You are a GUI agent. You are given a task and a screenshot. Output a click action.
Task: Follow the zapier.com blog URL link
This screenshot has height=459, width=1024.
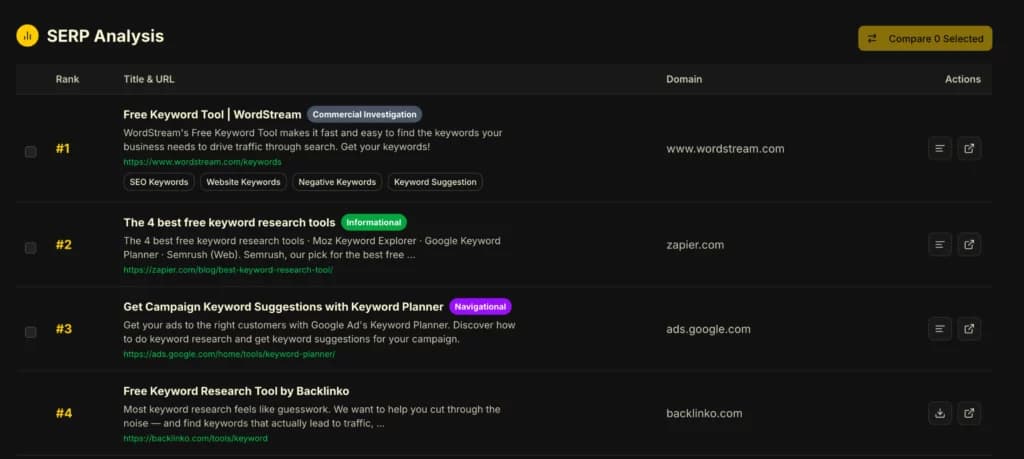click(x=228, y=269)
